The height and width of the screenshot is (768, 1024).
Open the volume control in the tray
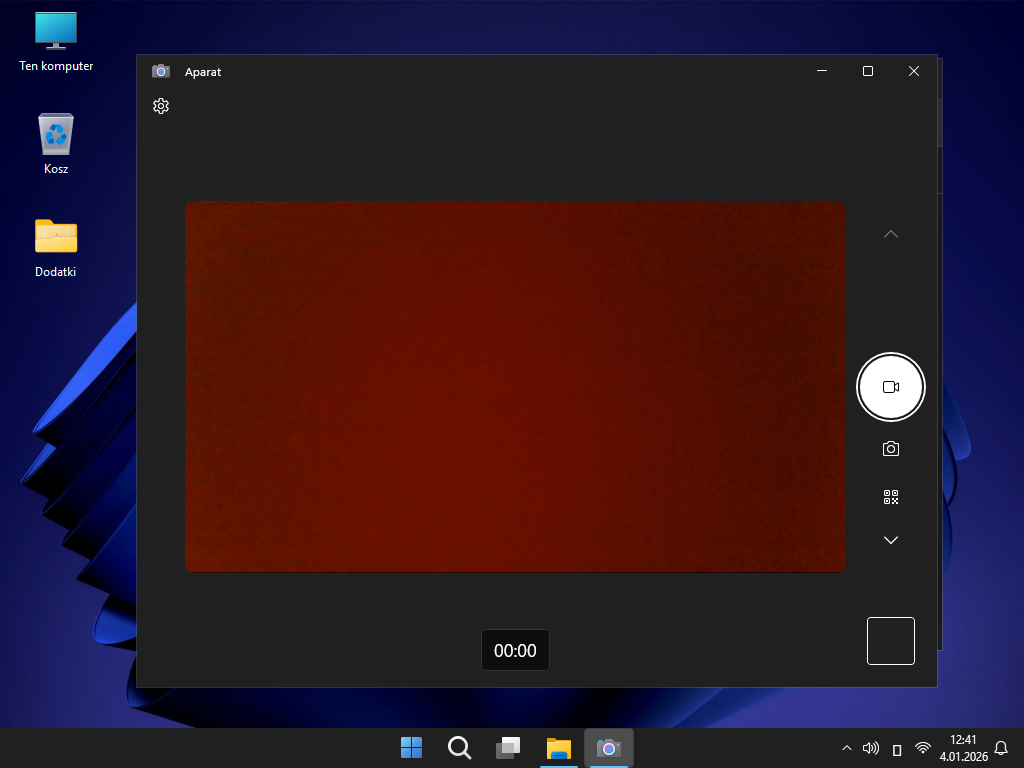coord(871,748)
